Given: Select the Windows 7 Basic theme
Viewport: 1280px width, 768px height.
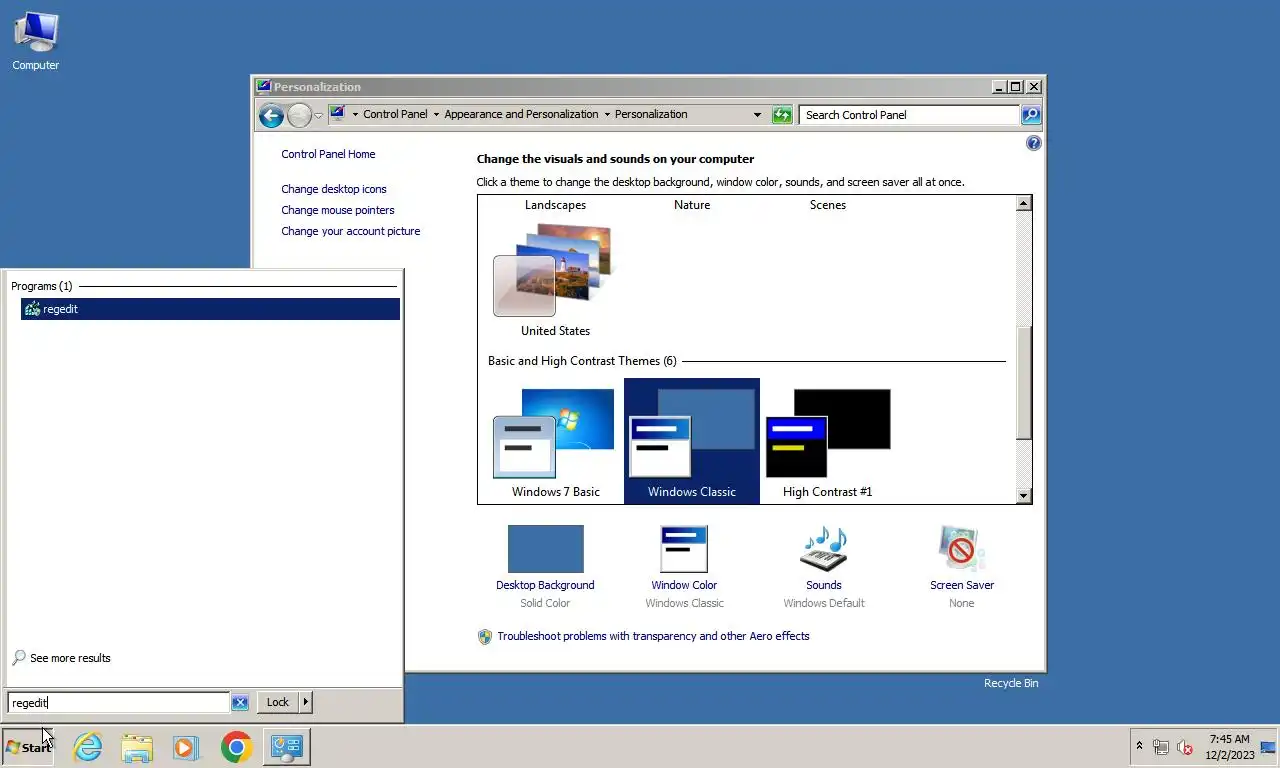Looking at the screenshot, I should 555,441.
